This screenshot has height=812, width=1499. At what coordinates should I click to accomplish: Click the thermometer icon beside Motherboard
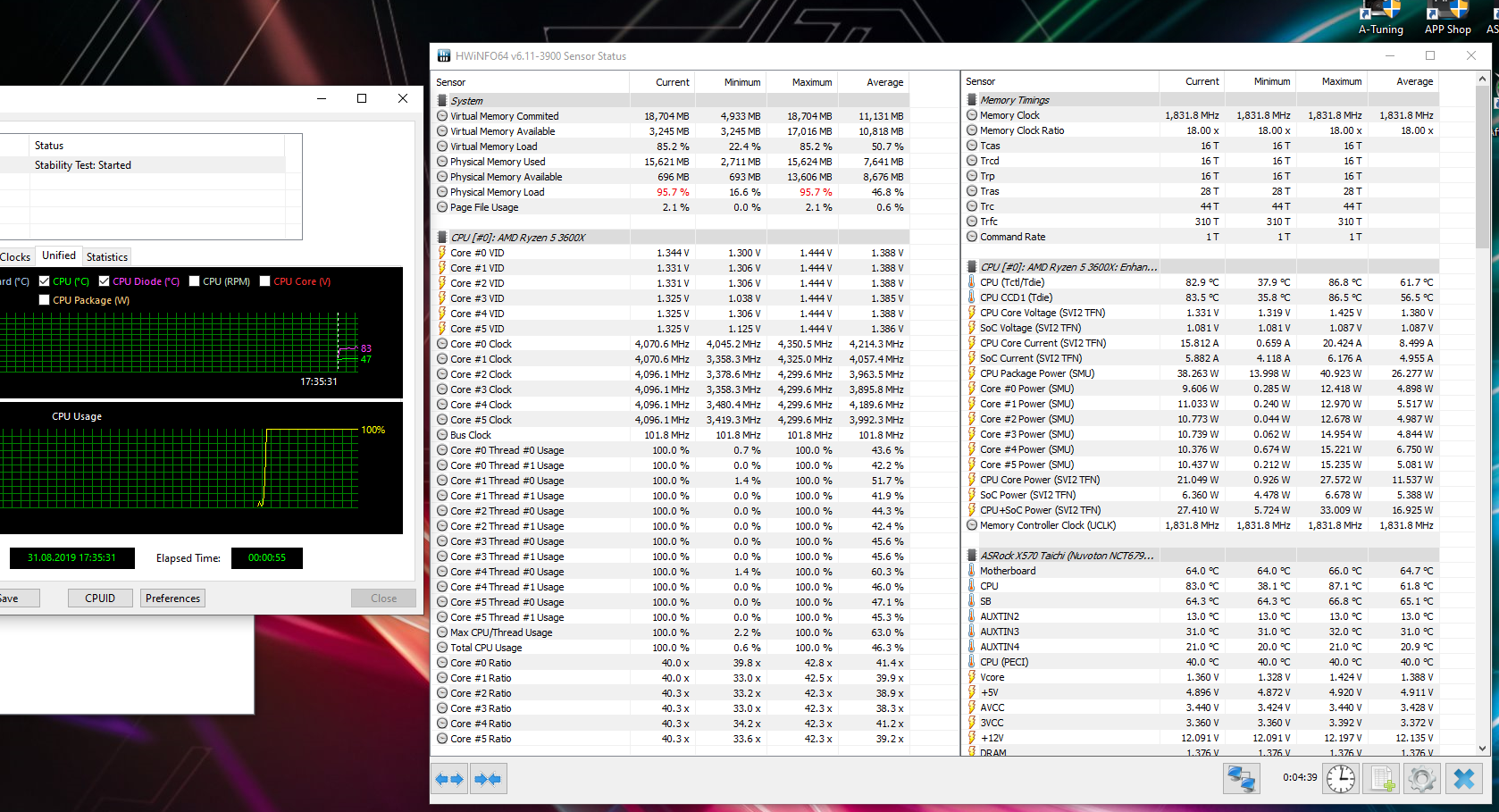pos(972,571)
